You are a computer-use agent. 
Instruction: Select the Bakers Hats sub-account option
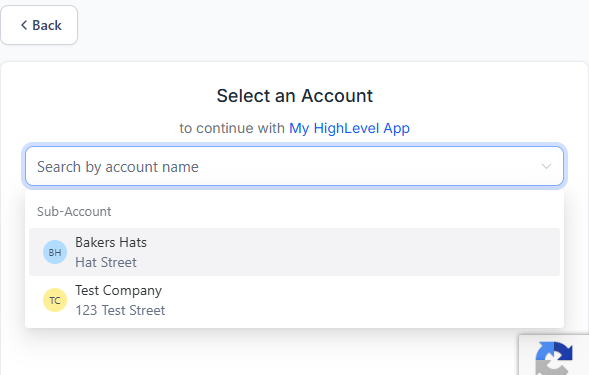[x=294, y=252]
